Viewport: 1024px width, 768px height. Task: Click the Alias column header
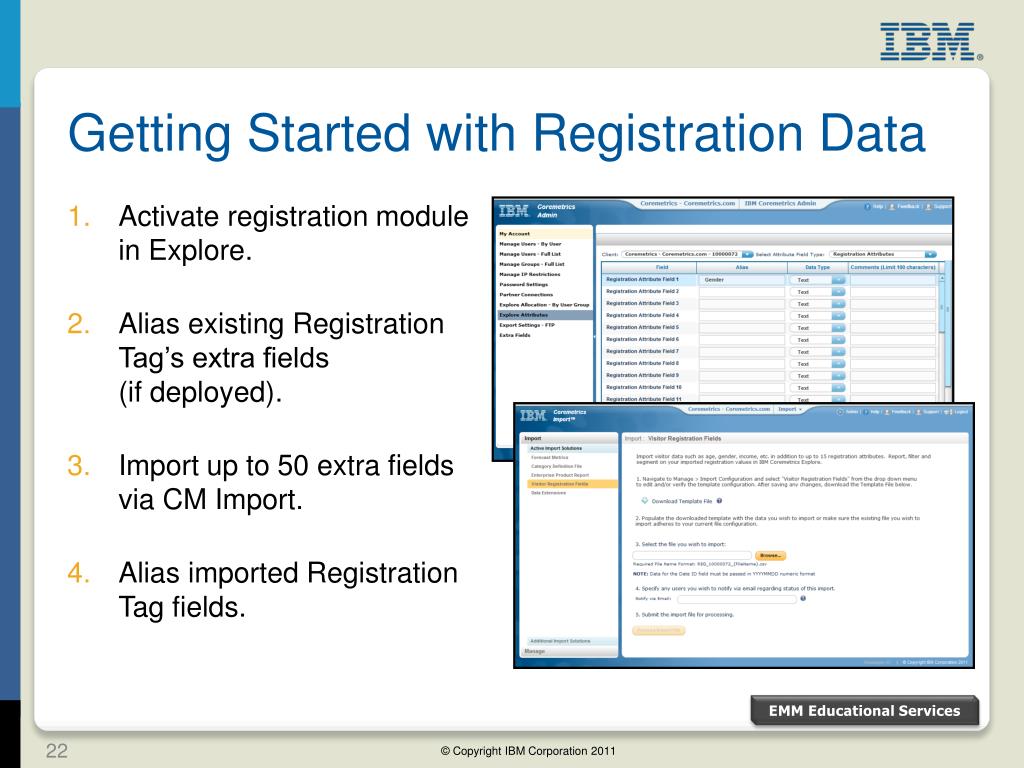742,267
